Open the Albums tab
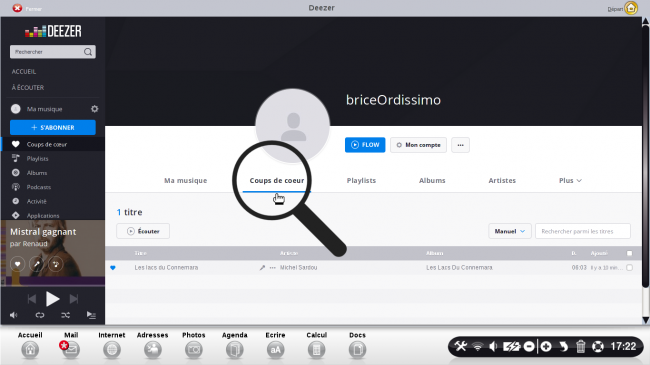The width and height of the screenshot is (650, 365). coord(432,180)
